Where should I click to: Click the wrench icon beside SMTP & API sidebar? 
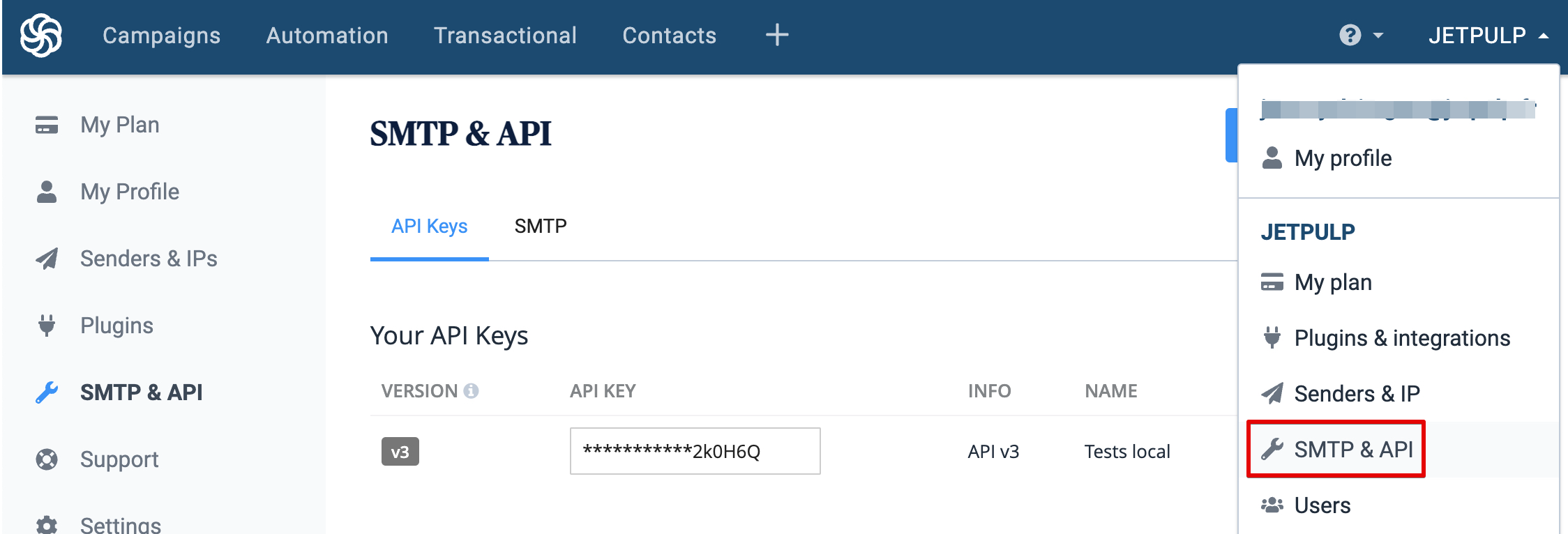[x=47, y=392]
